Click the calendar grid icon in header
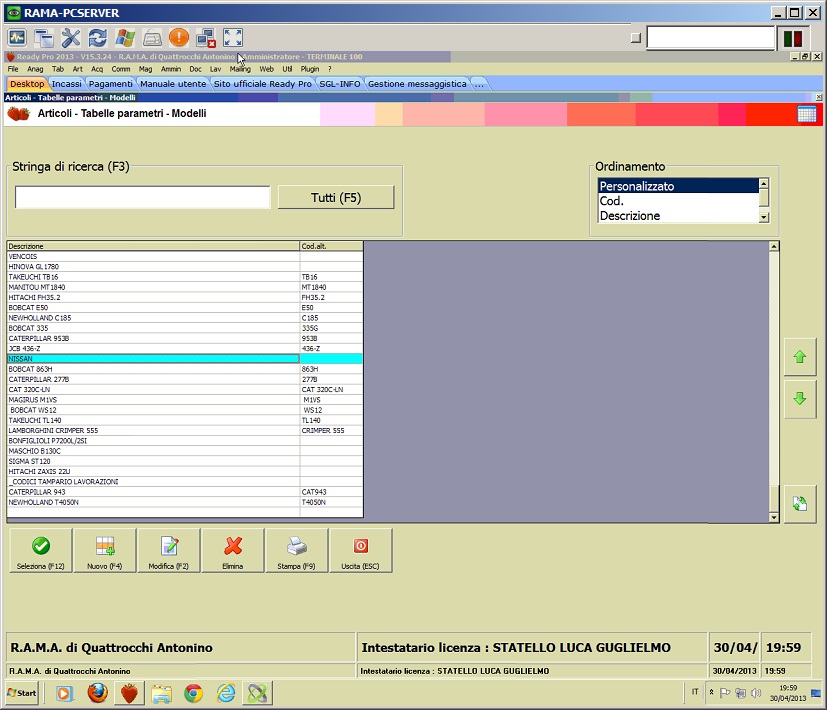The image size is (827, 710). [x=806, y=114]
